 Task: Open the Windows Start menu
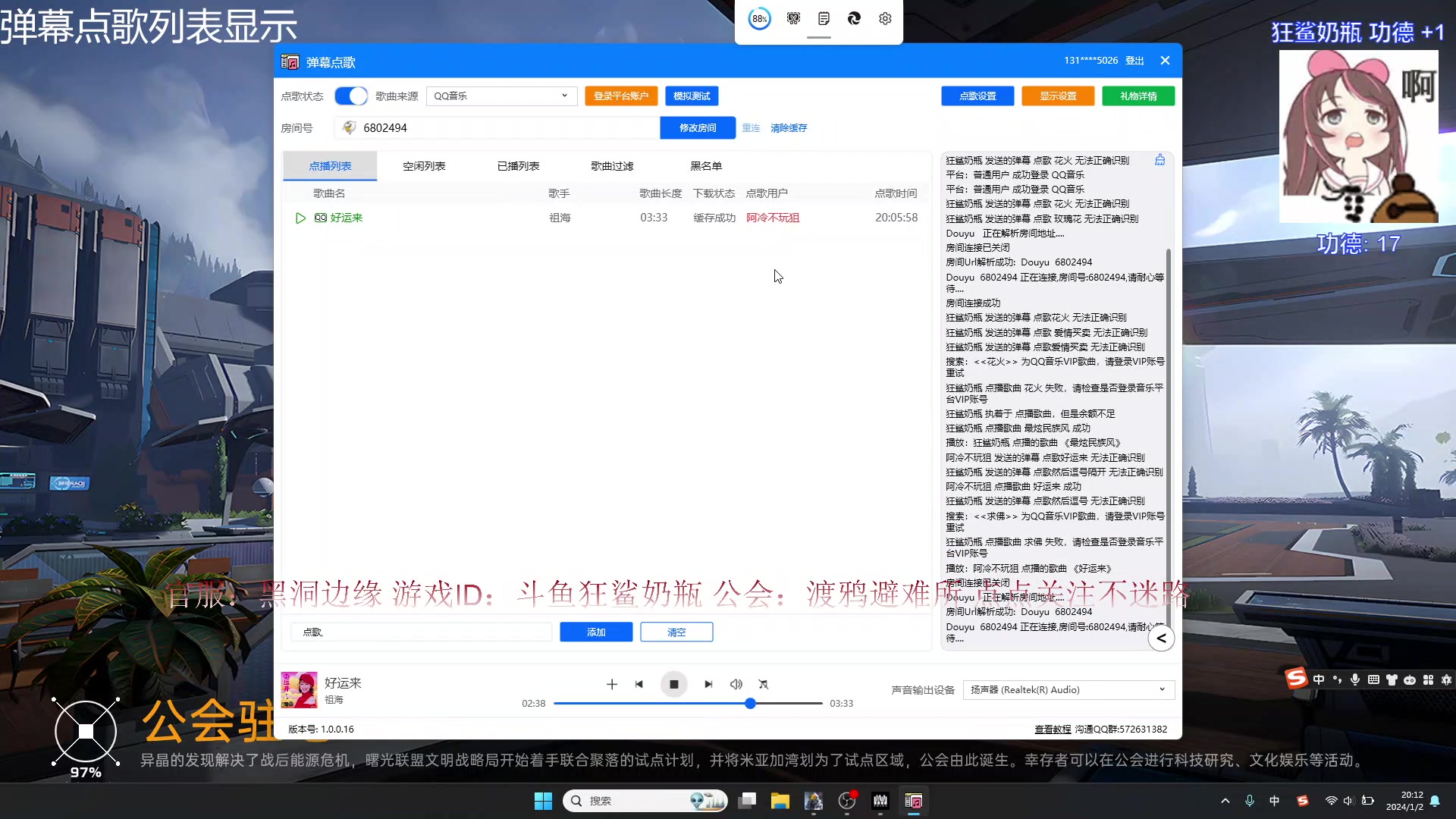pos(543,801)
